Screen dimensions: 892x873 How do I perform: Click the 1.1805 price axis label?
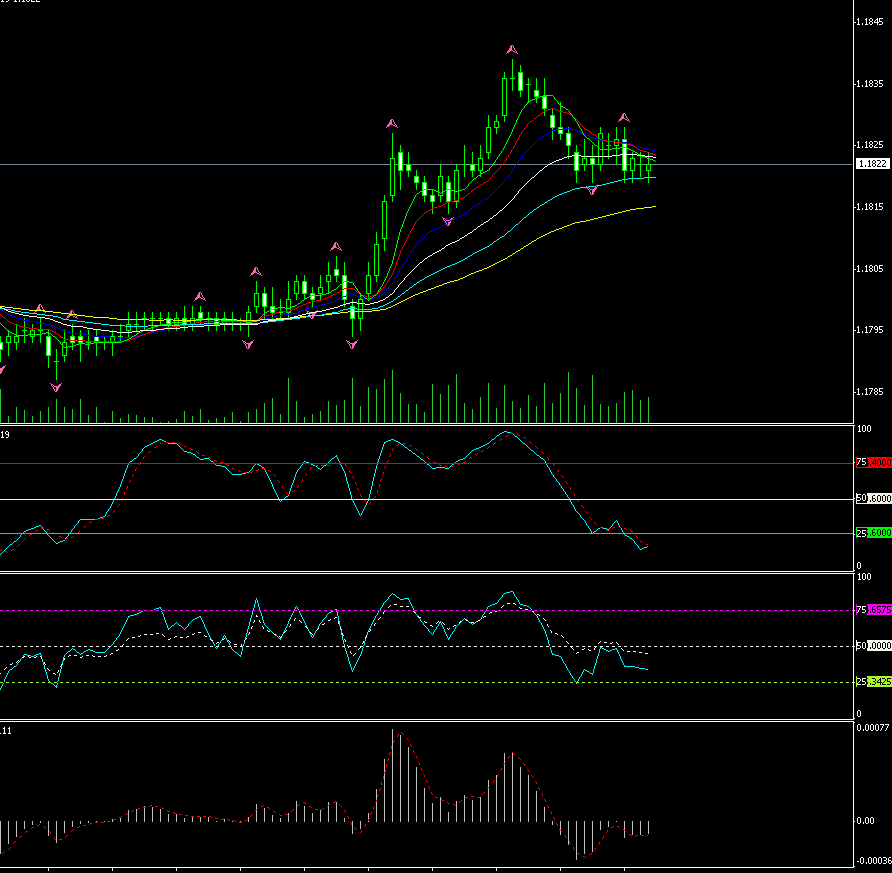point(871,268)
